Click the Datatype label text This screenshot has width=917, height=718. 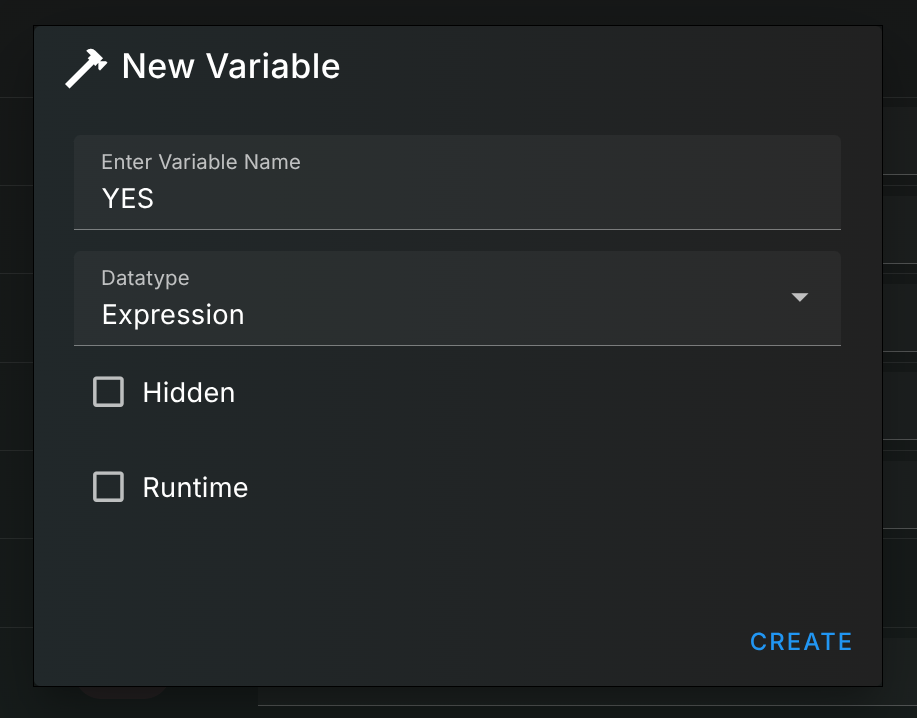145,278
